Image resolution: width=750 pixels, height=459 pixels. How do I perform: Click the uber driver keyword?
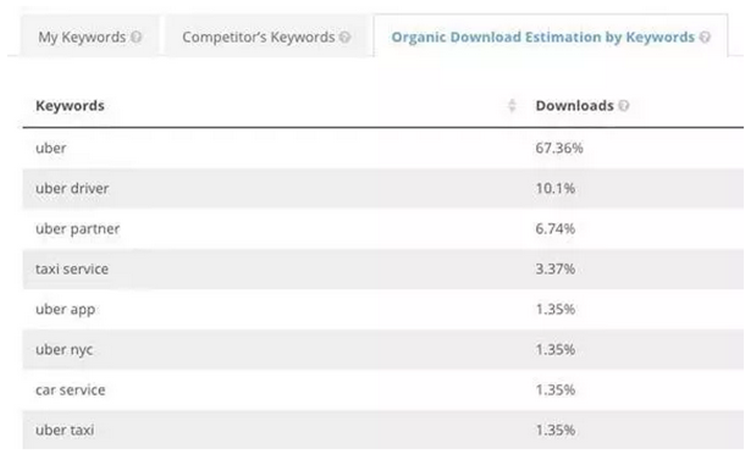click(x=72, y=189)
